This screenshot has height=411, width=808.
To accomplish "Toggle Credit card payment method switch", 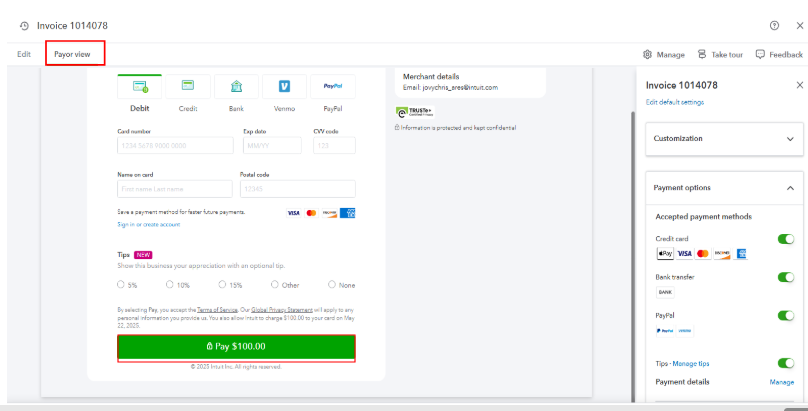I will 786,239.
